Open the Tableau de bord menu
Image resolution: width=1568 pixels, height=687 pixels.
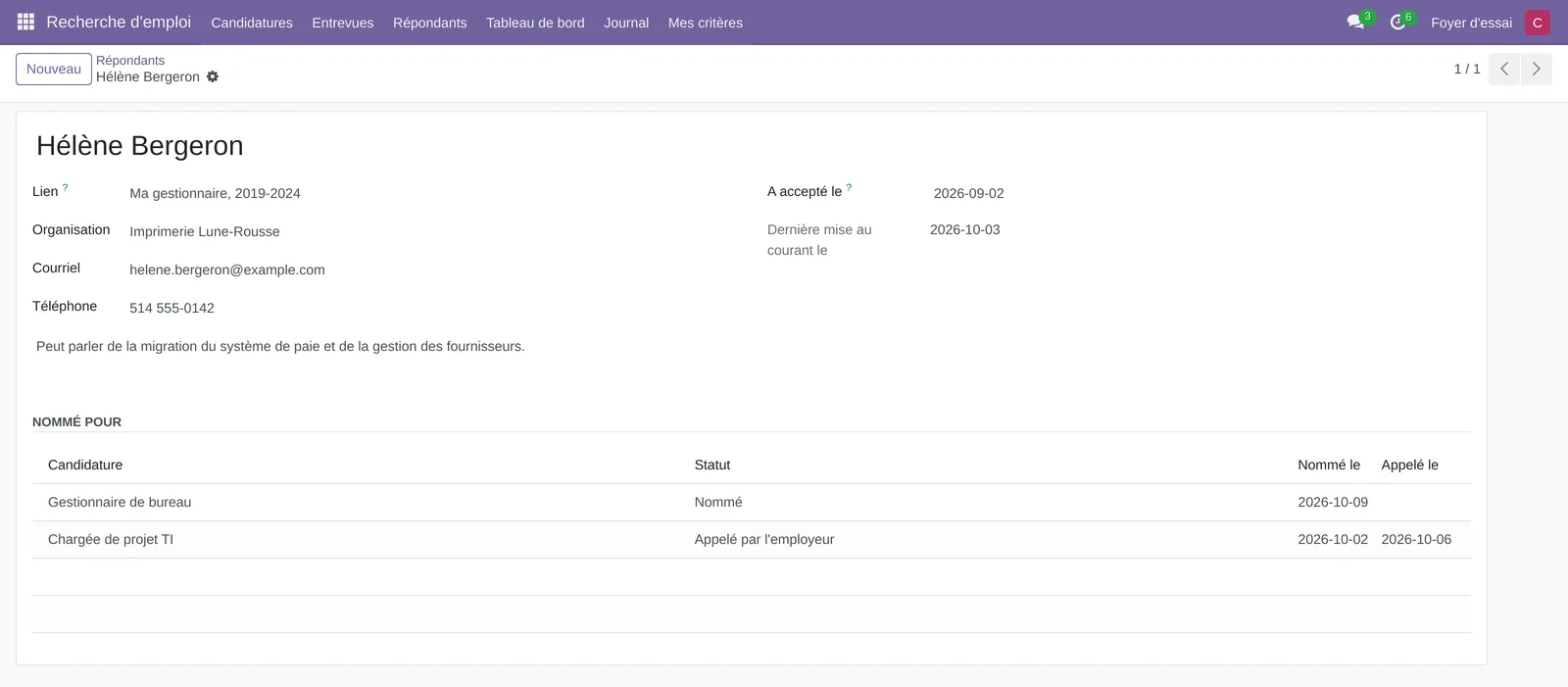pyautogui.click(x=535, y=23)
